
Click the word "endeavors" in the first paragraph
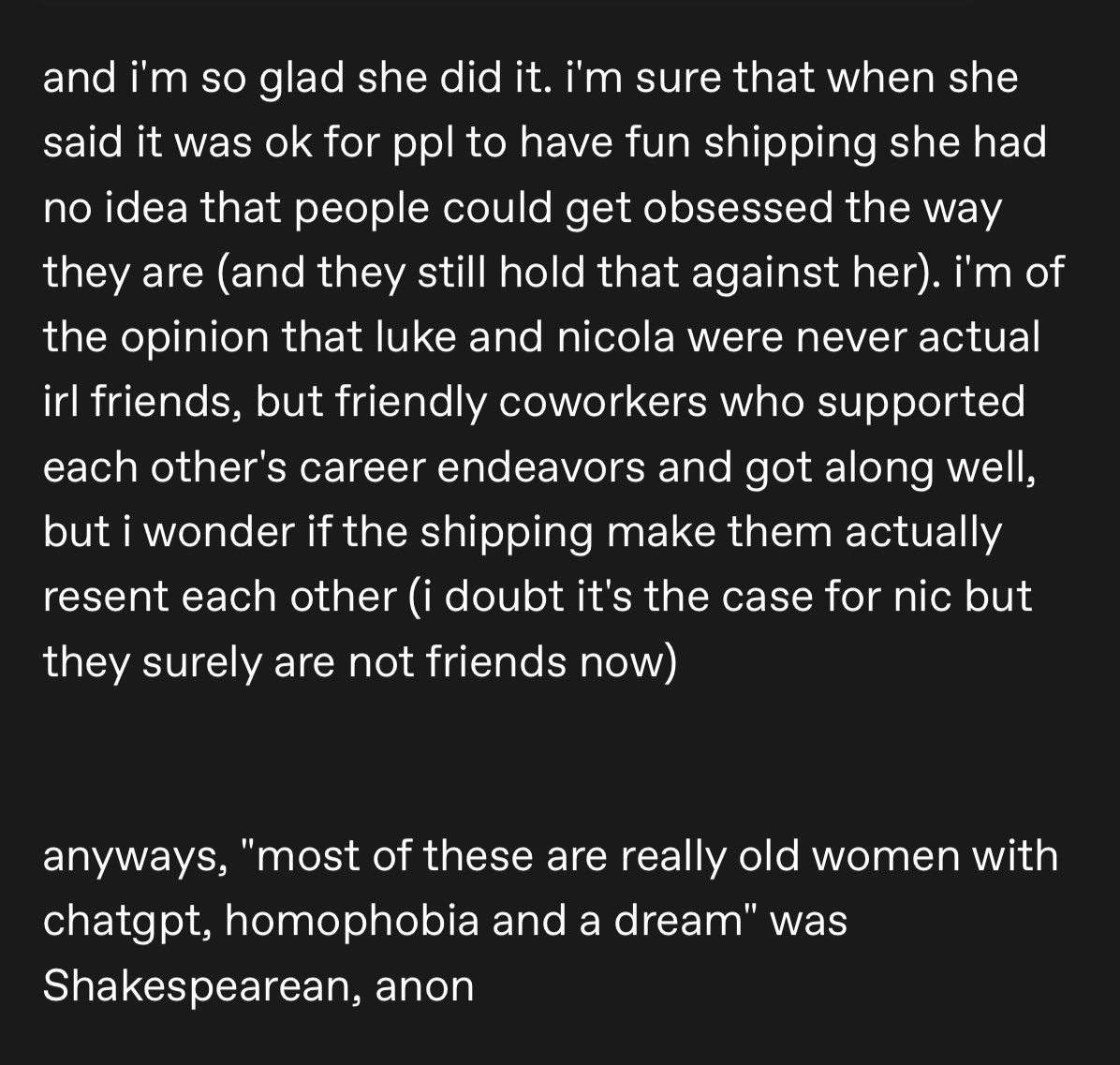[x=540, y=467]
